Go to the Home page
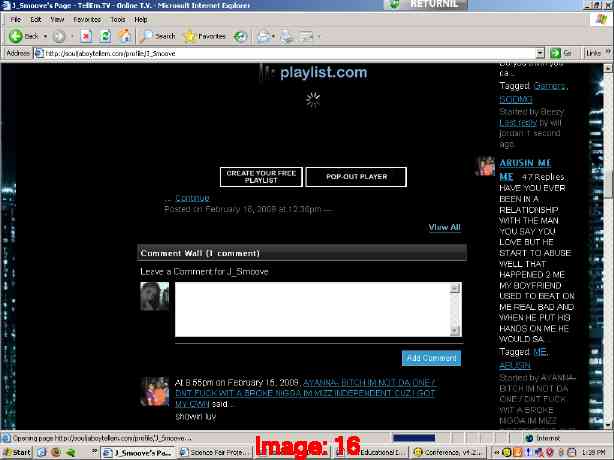 (125, 36)
